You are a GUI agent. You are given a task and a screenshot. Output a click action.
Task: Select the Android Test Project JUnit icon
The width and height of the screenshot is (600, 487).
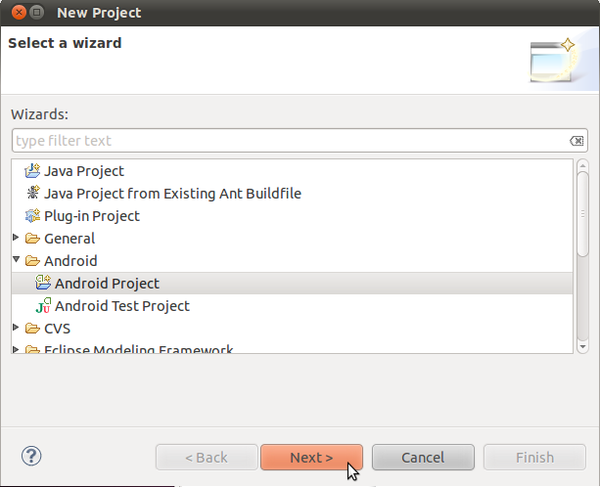coord(43,305)
